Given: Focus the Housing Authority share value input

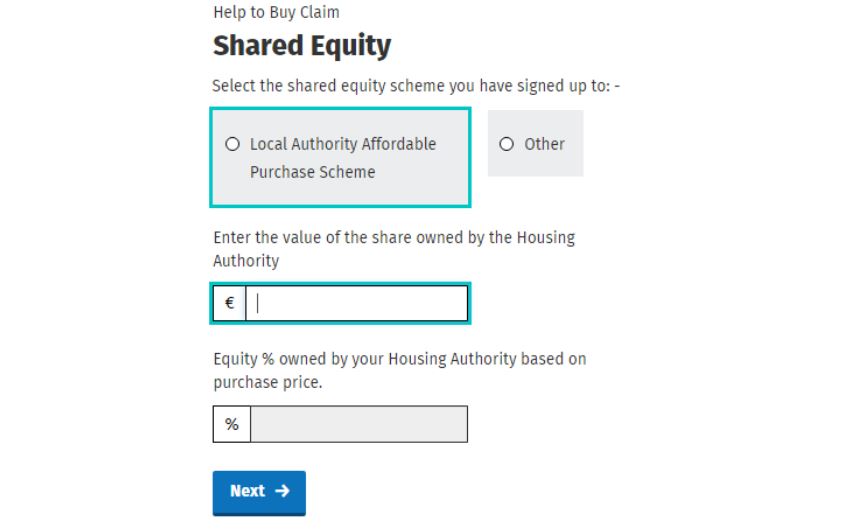Looking at the screenshot, I should pyautogui.click(x=356, y=304).
